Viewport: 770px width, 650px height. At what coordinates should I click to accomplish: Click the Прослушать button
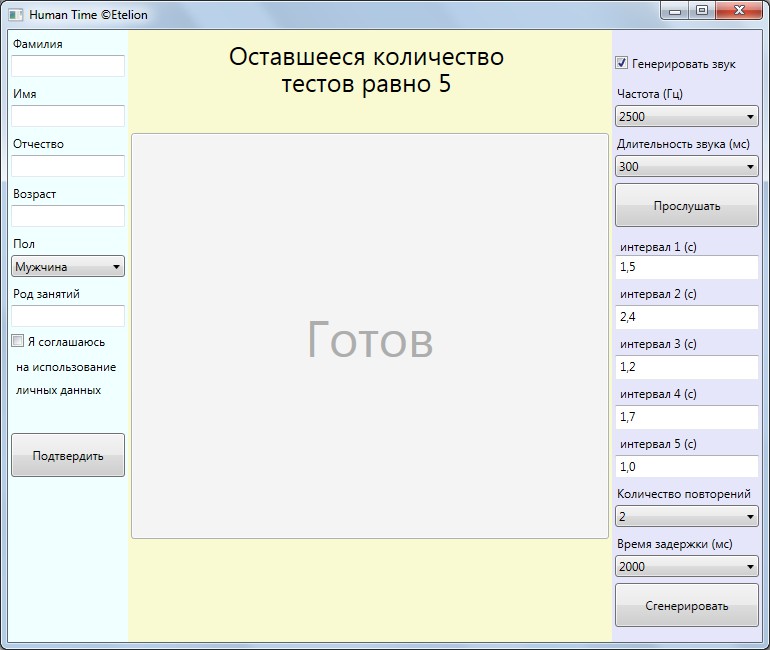coord(687,205)
